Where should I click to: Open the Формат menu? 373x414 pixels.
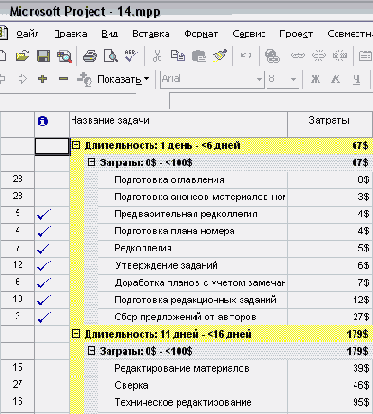pos(201,34)
